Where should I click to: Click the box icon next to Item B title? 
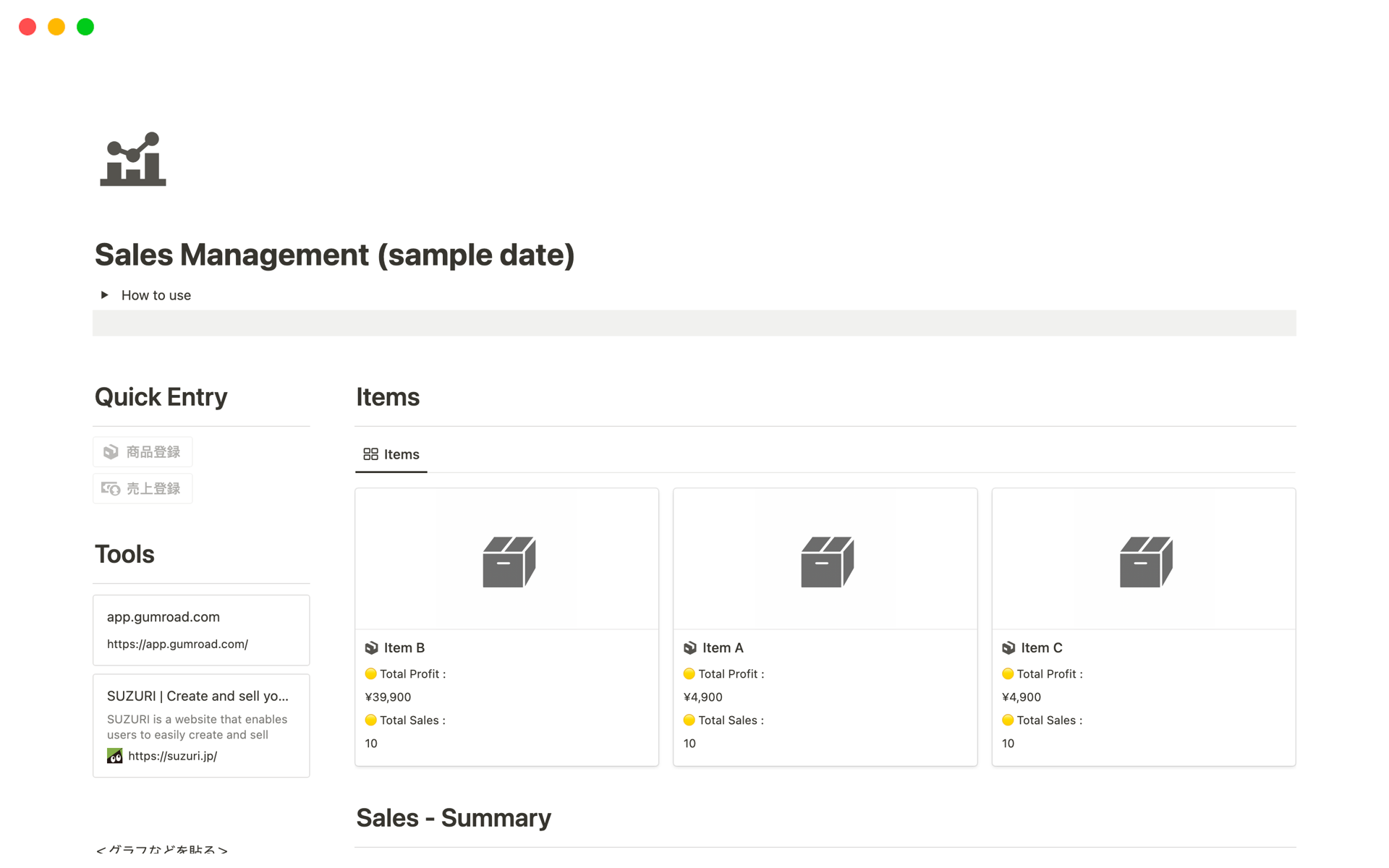click(x=372, y=648)
